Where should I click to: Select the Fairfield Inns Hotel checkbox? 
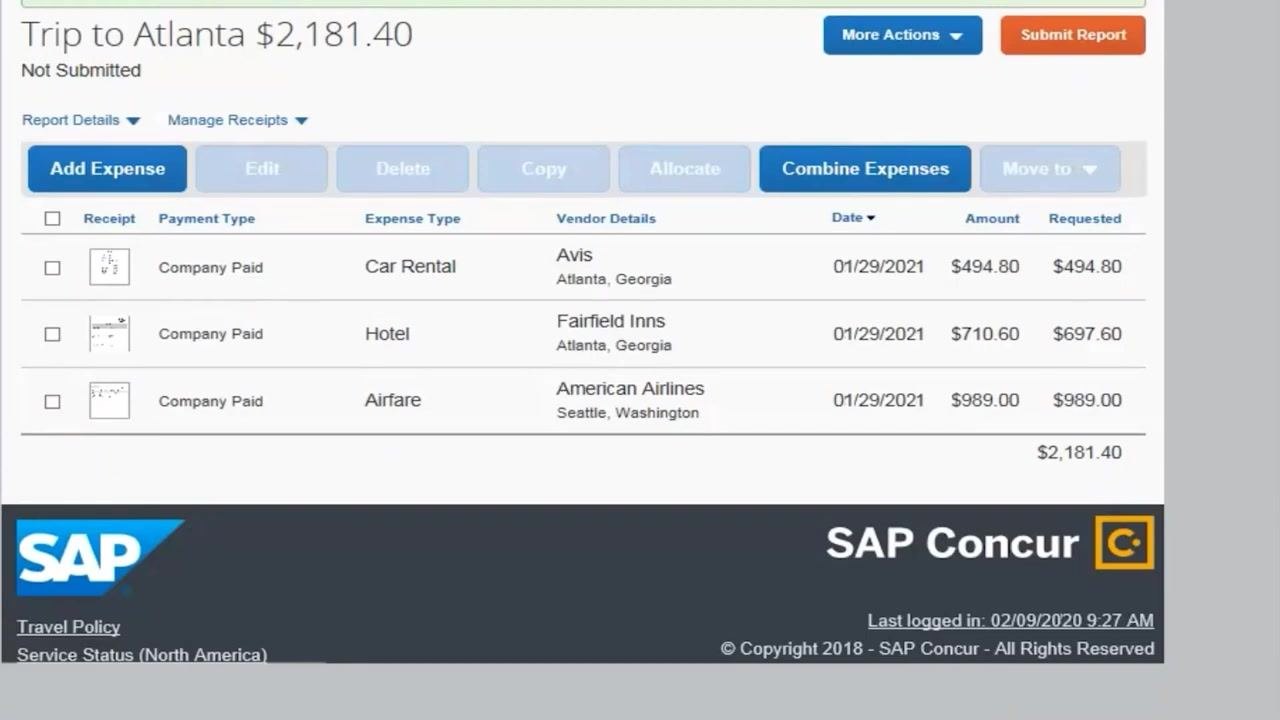[x=52, y=334]
